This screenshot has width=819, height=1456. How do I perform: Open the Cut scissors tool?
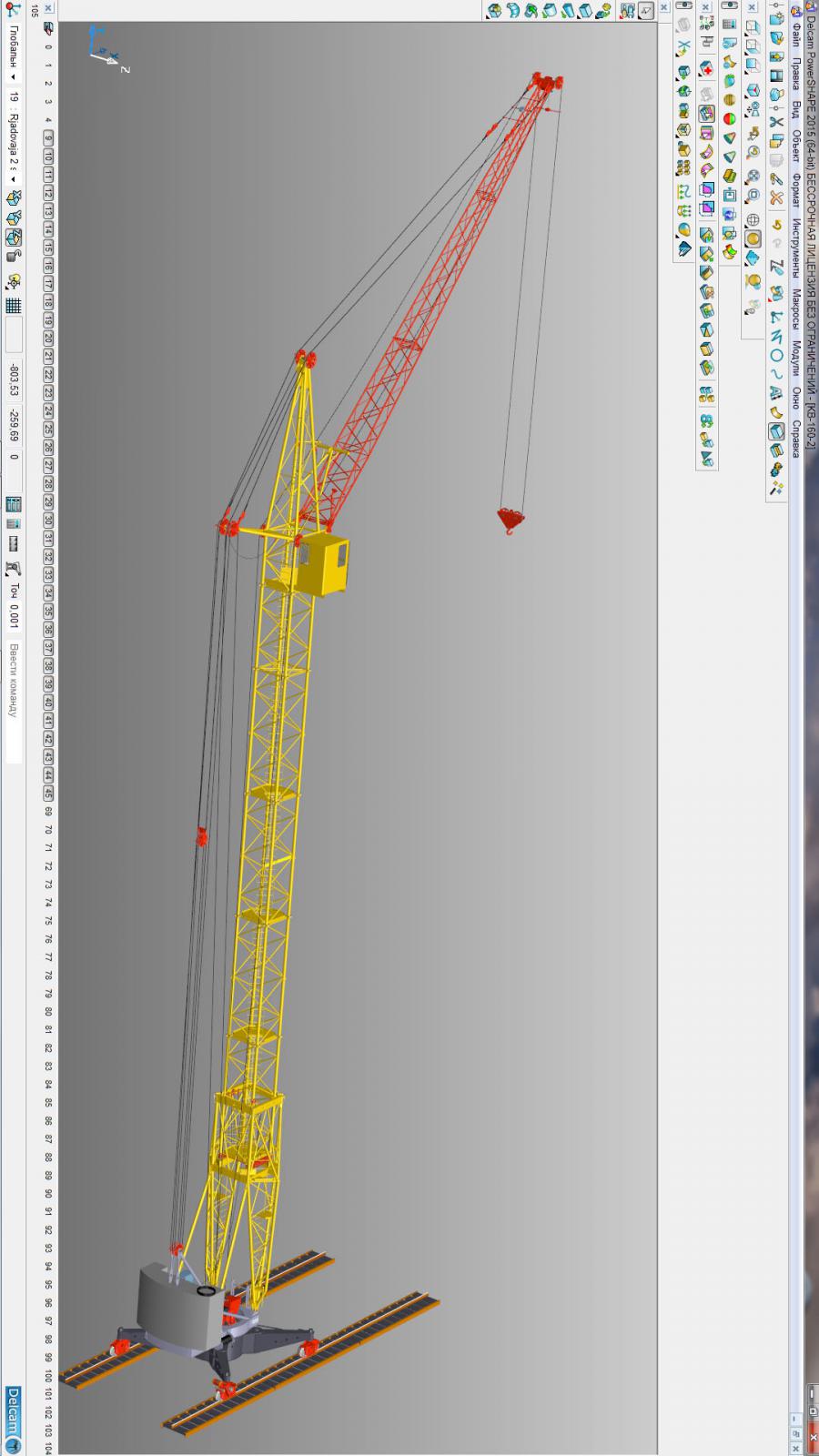click(776, 121)
